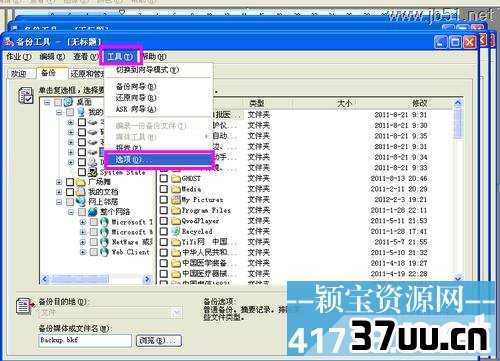
Task: Tick the GHOST folder checkbox
Action: [164, 178]
